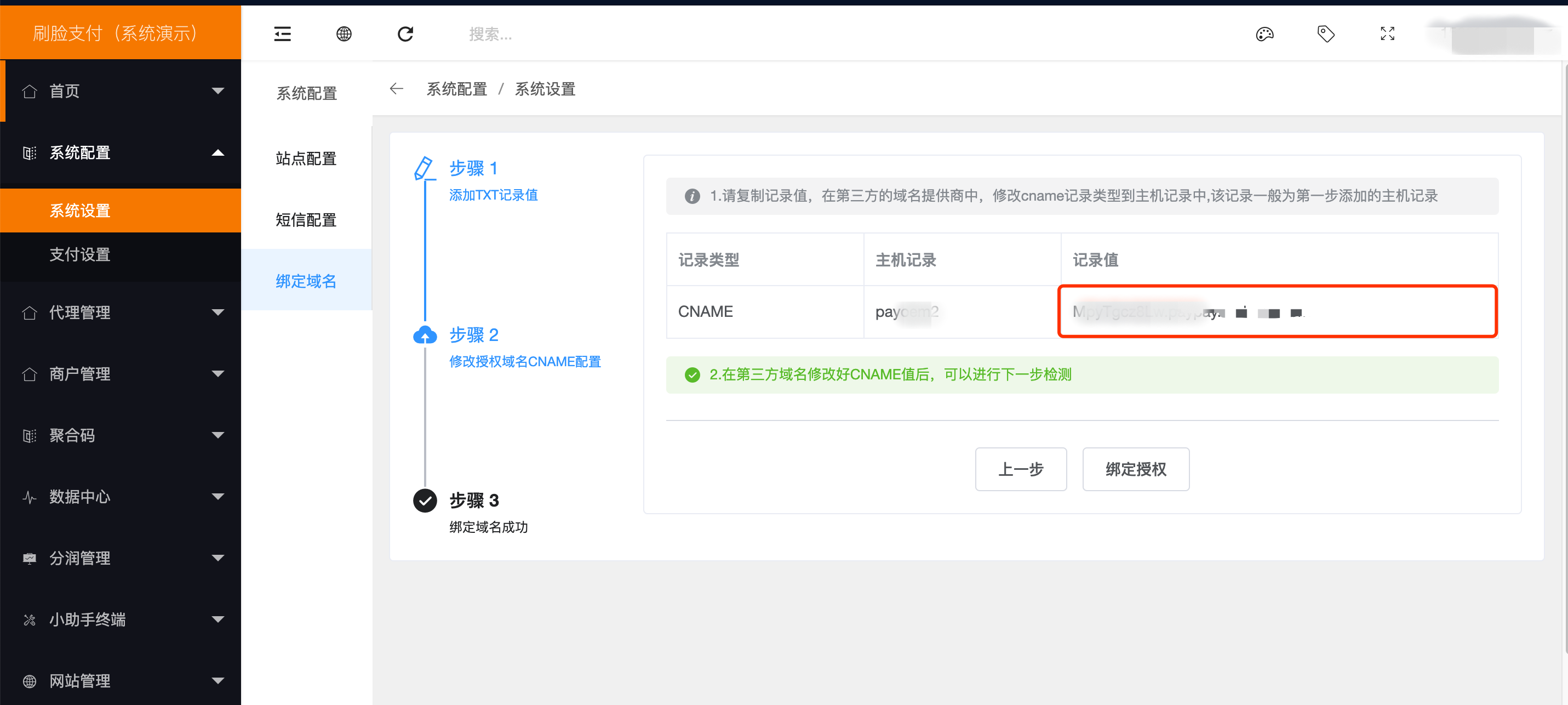Screen dimensions: 1568x705
Task: Click the cloud upload icon for 步骤 2
Action: click(x=425, y=334)
